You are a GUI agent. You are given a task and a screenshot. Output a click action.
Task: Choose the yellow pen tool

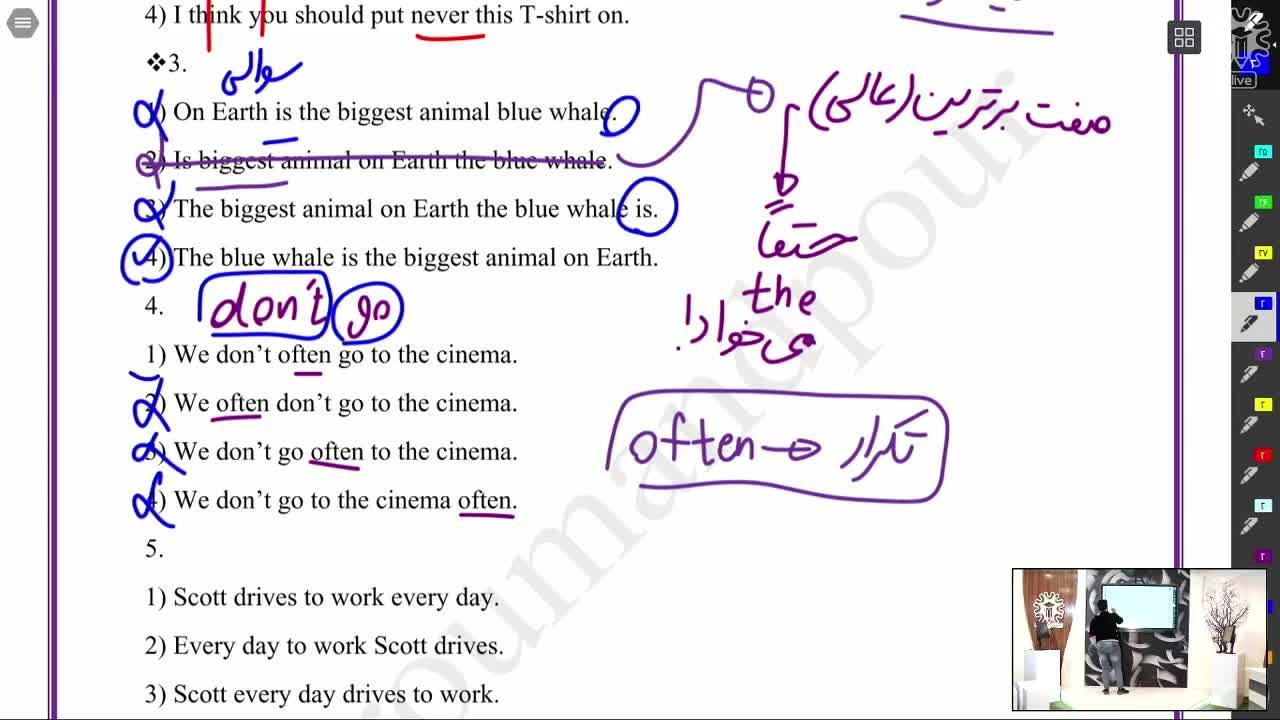pos(1252,418)
